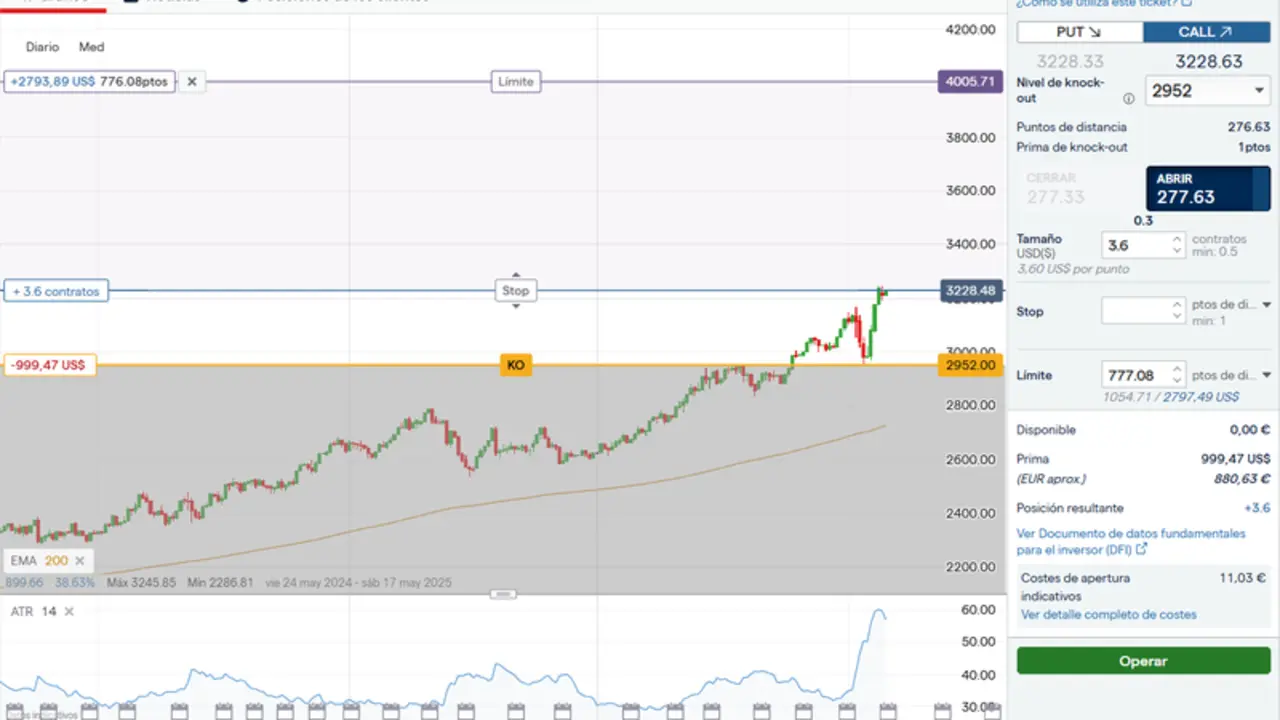Viewport: 1280px width, 720px height.
Task: Click the KO marker on the chart
Action: point(515,366)
